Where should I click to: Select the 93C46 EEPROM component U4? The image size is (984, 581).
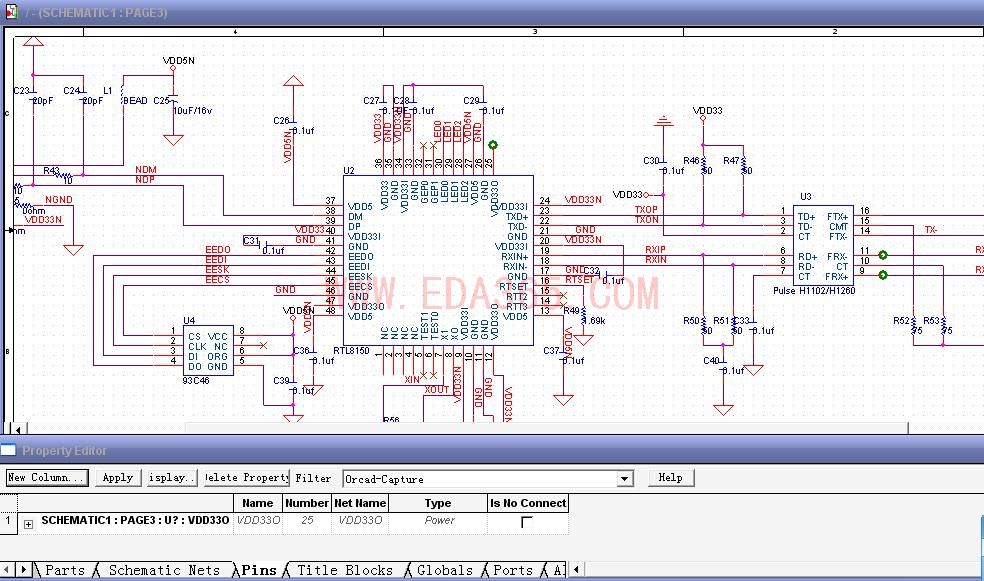[x=208, y=351]
